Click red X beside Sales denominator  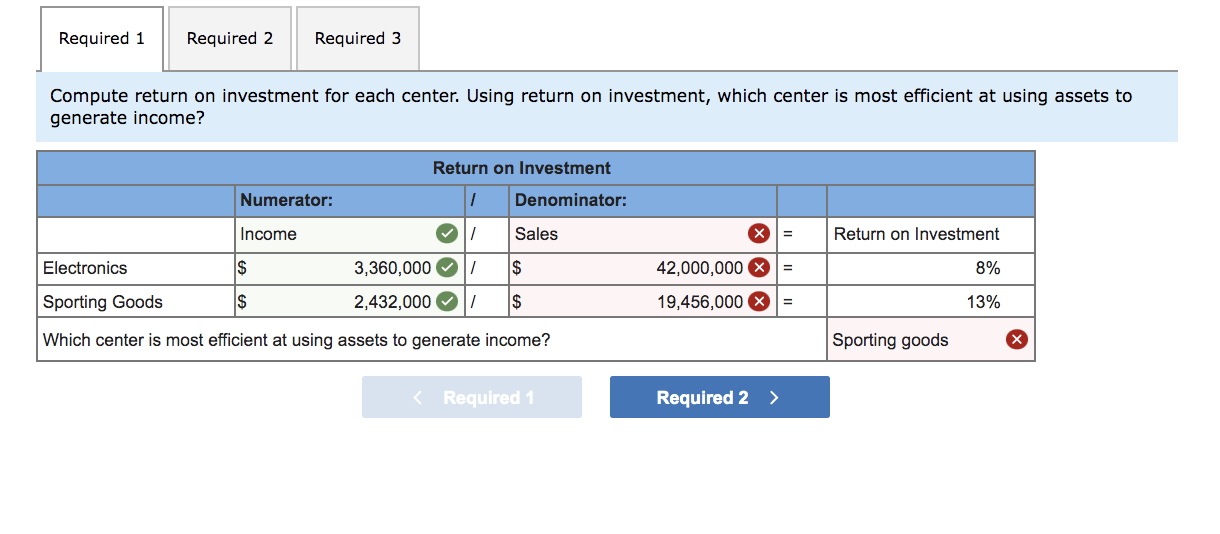click(759, 234)
